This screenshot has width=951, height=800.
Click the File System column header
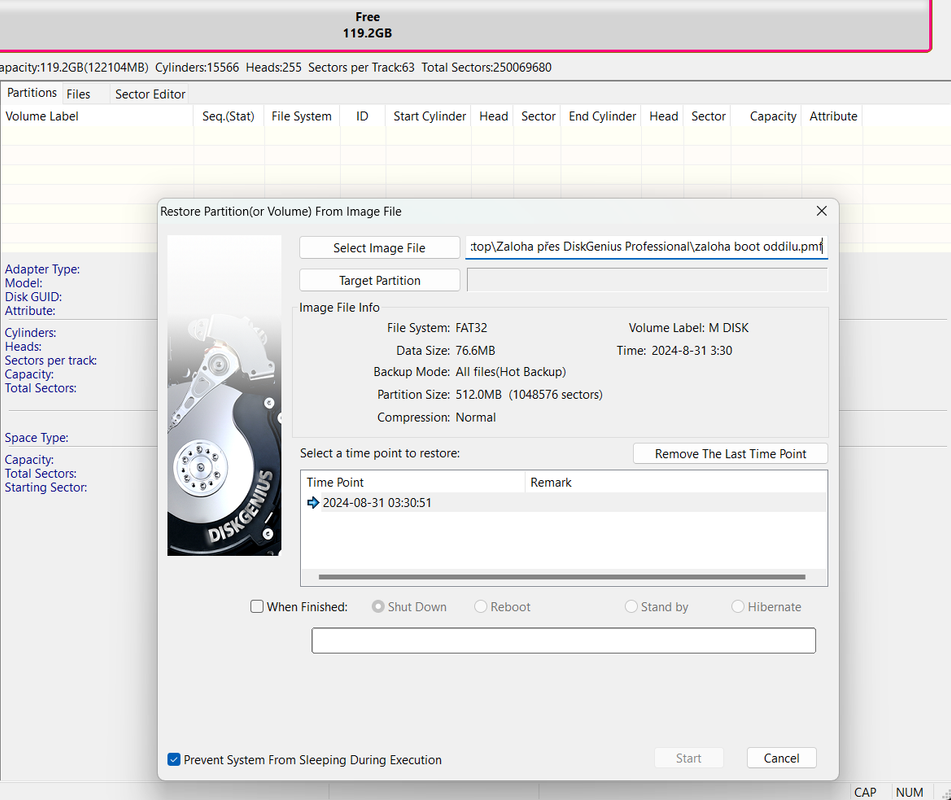301,116
